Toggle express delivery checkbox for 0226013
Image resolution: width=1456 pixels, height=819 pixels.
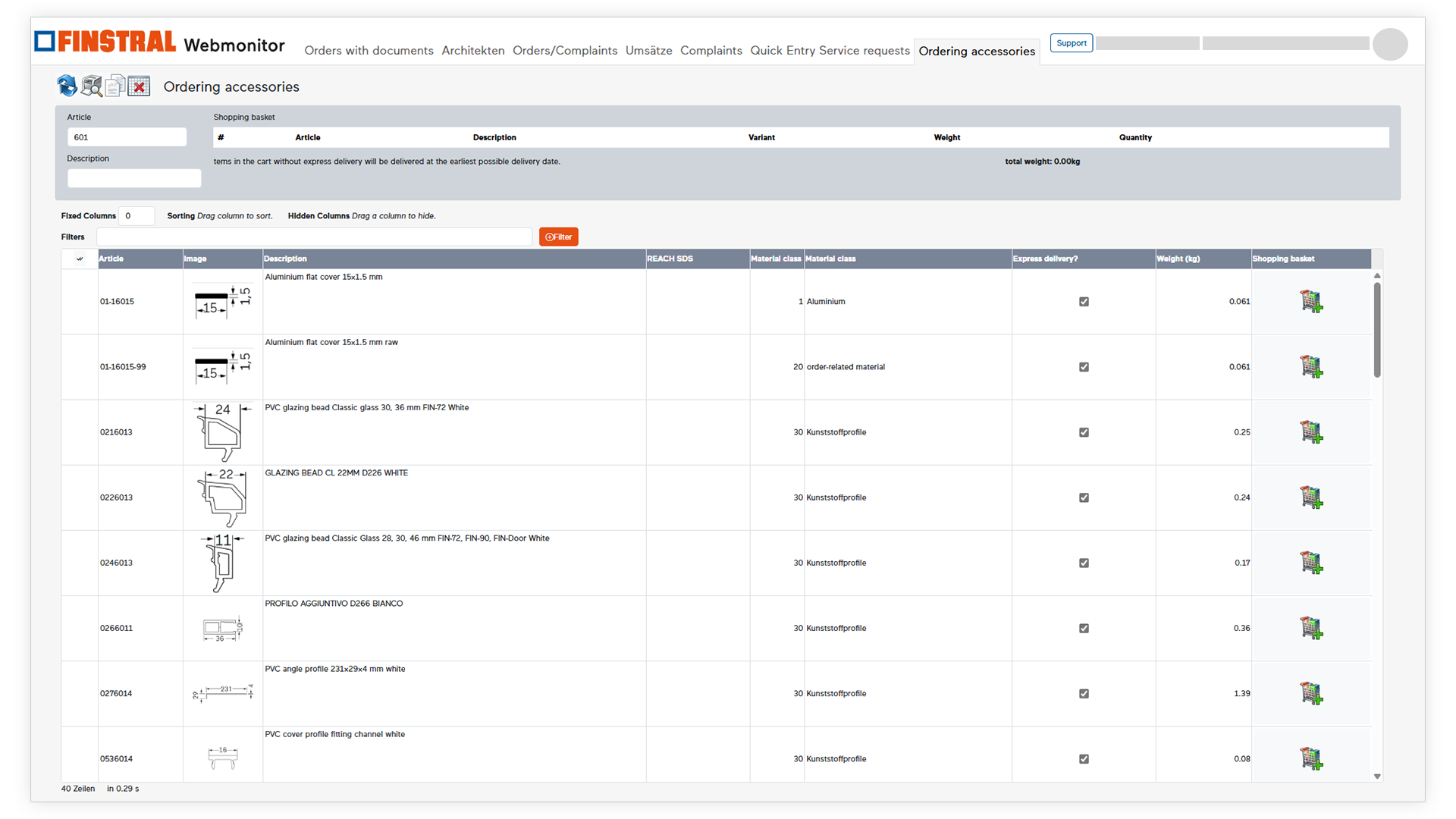click(1084, 497)
